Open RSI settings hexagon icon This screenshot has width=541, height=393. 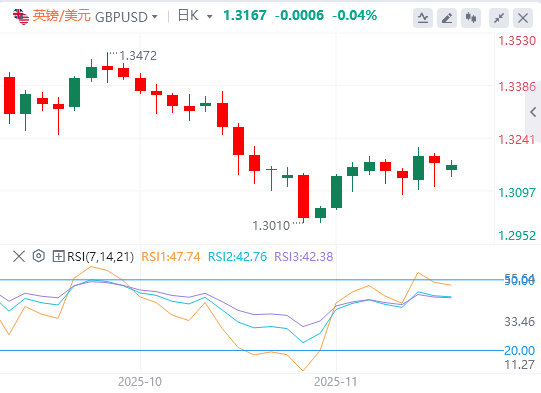(x=39, y=256)
